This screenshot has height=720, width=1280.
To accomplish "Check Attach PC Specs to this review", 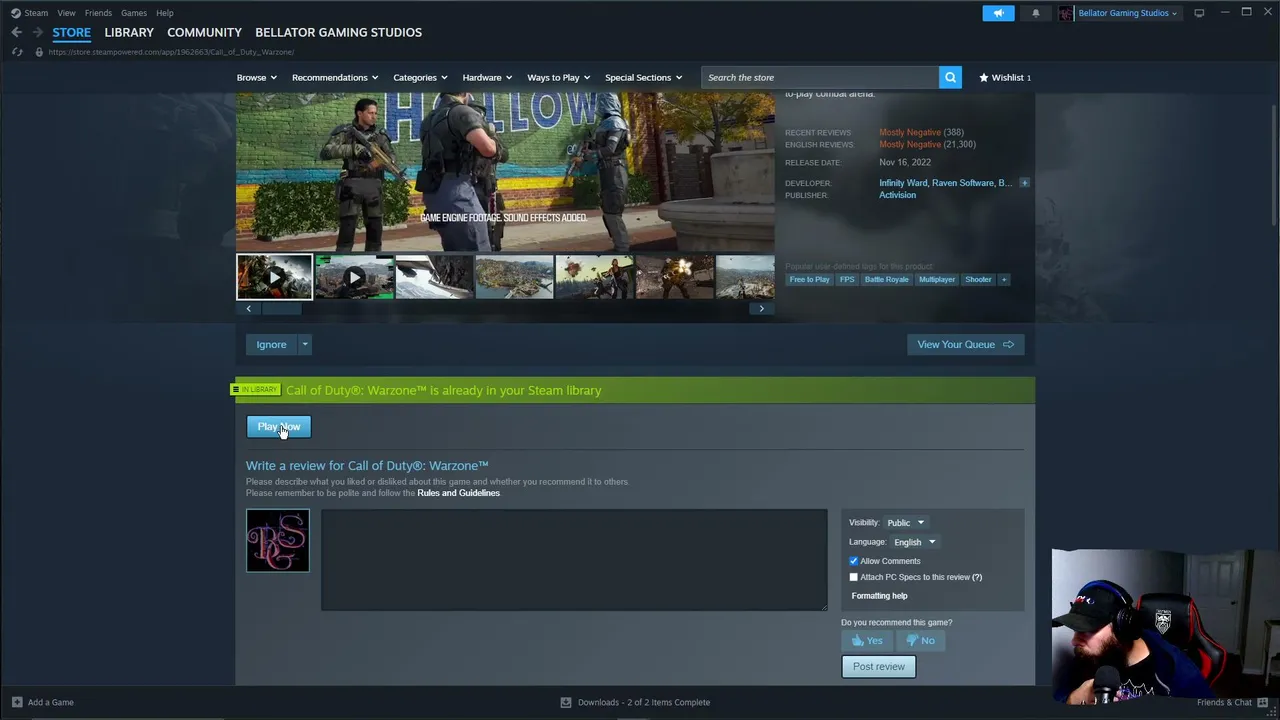I will pos(854,577).
